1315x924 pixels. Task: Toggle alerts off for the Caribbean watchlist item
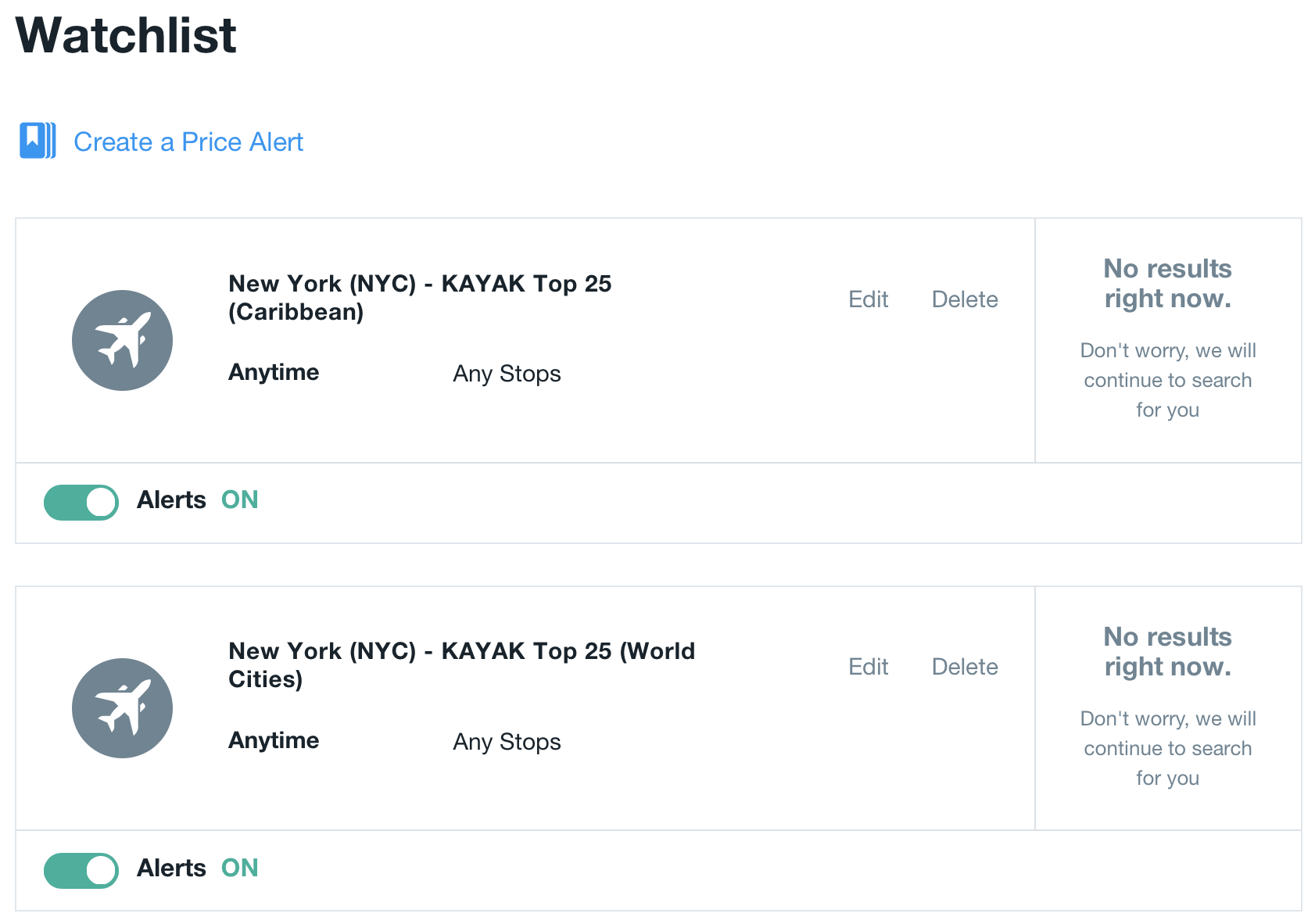tap(81, 502)
